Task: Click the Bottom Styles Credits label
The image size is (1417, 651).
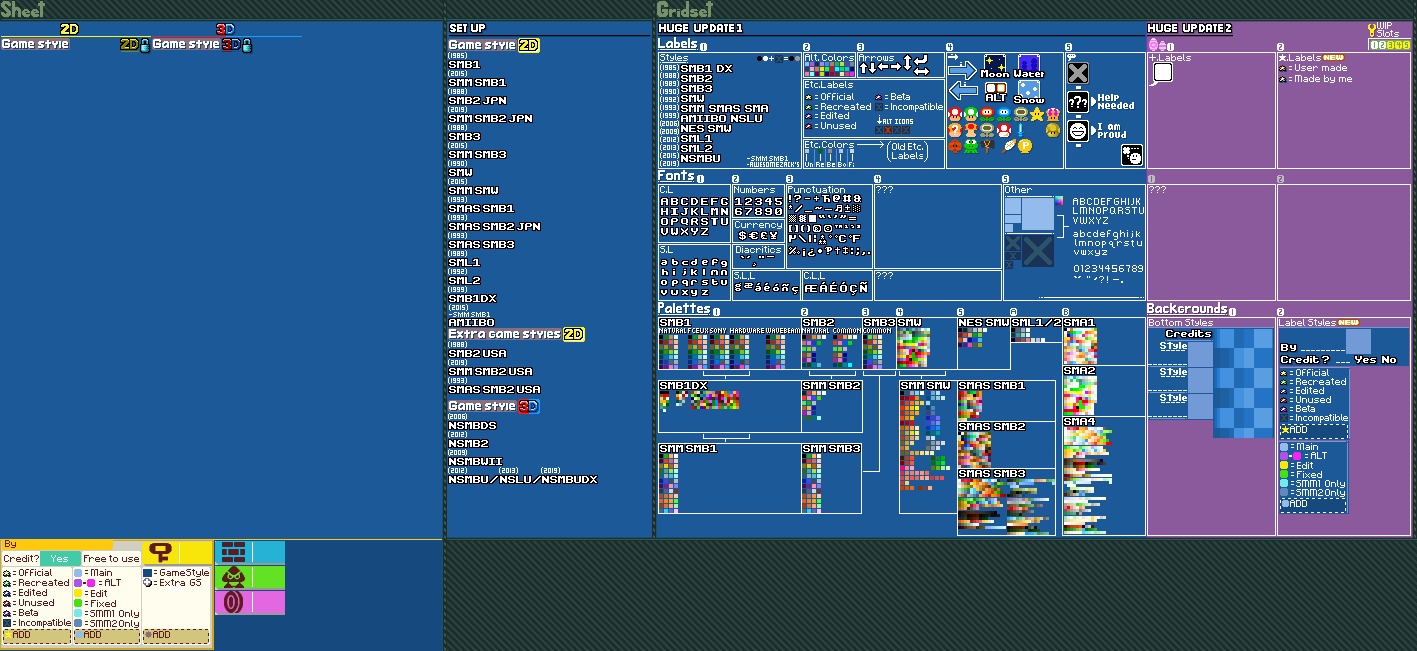Action: pyautogui.click(x=1188, y=334)
